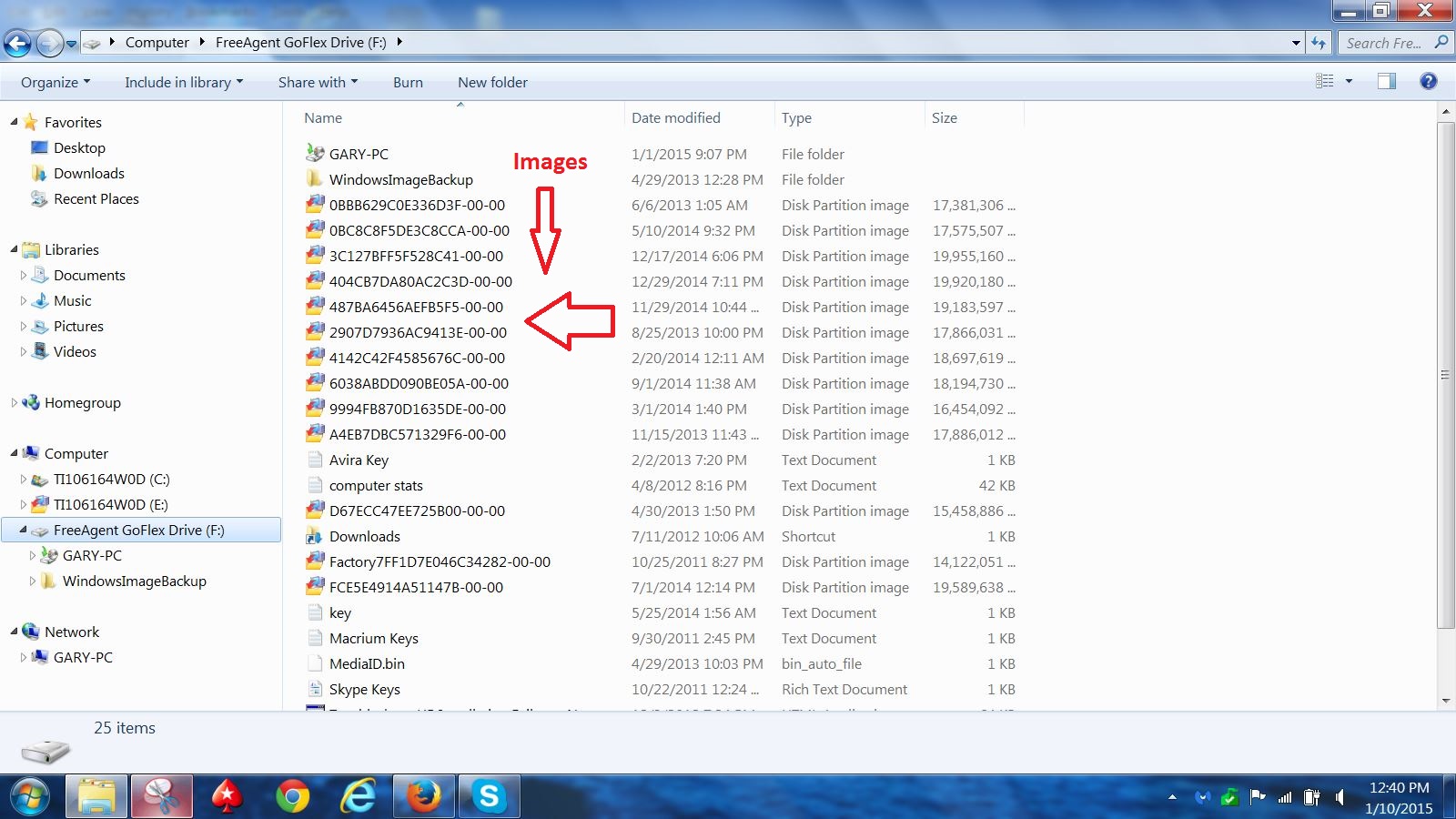The image size is (1456, 819).
Task: Open the Share with menu
Action: coord(318,82)
